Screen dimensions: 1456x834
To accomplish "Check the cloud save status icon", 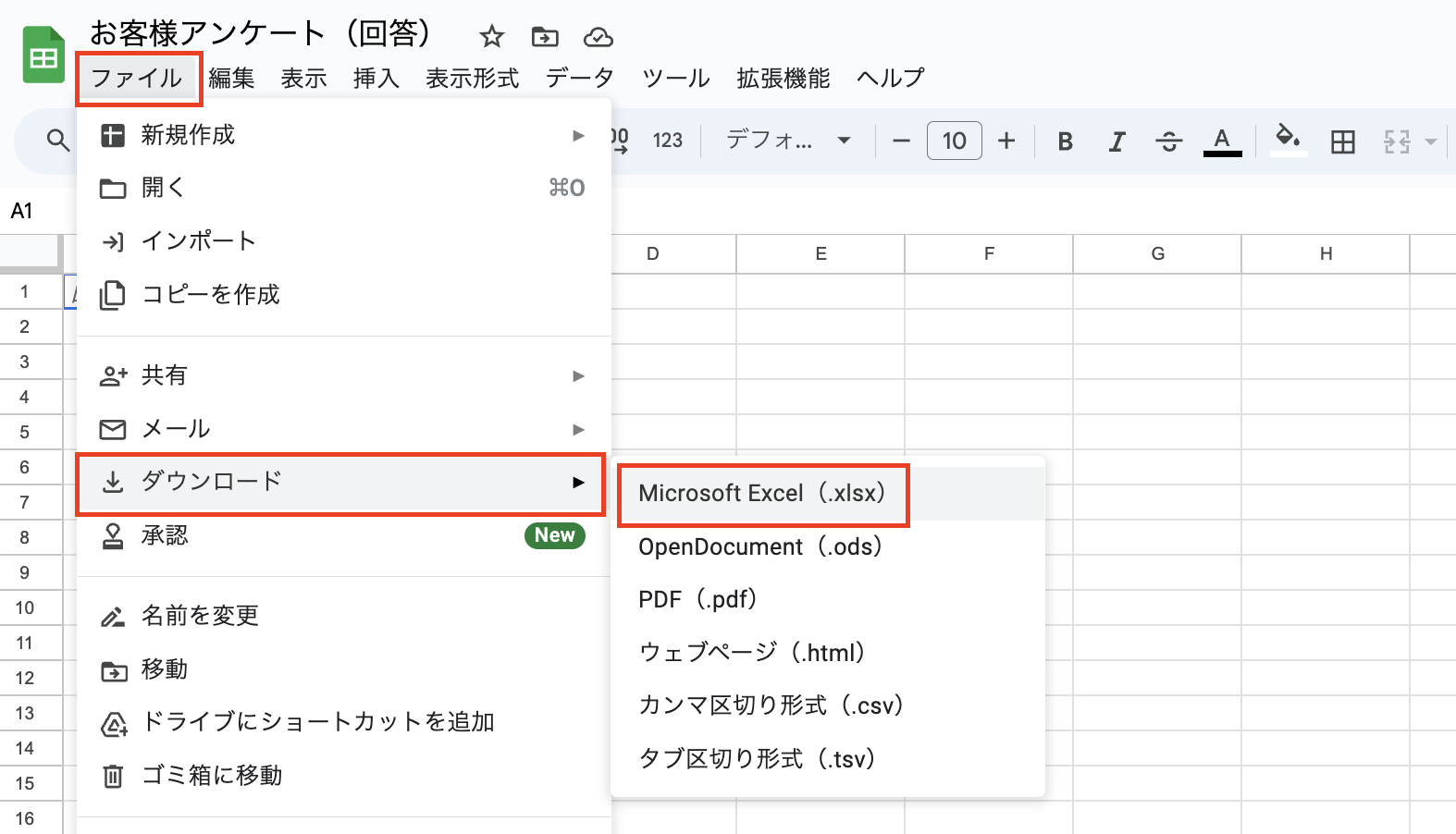I will click(598, 37).
